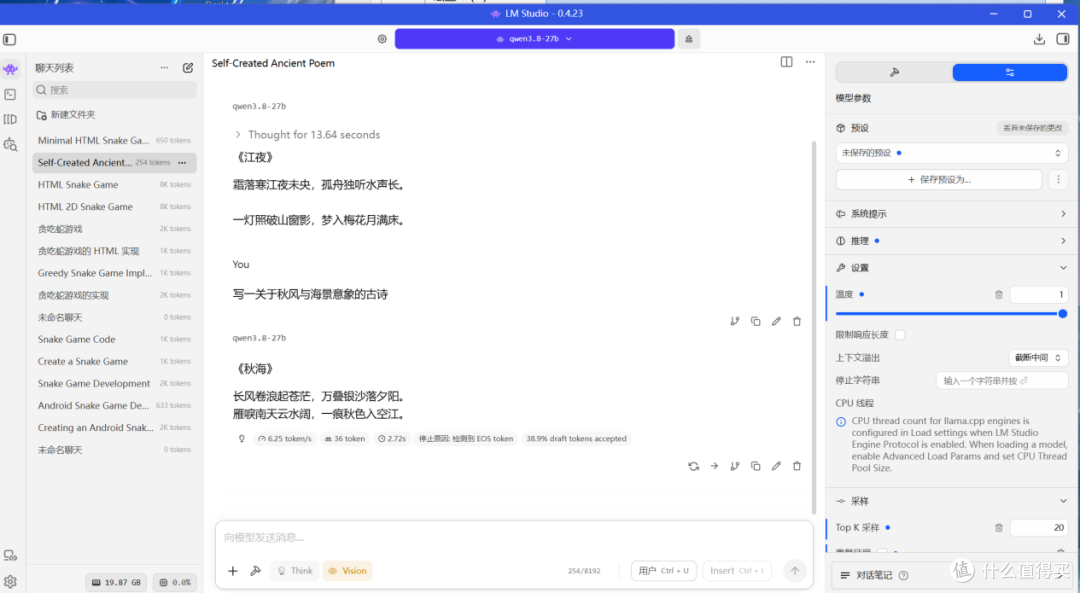
Task: Click the new folder icon 新建文件夹
Action: point(42,115)
